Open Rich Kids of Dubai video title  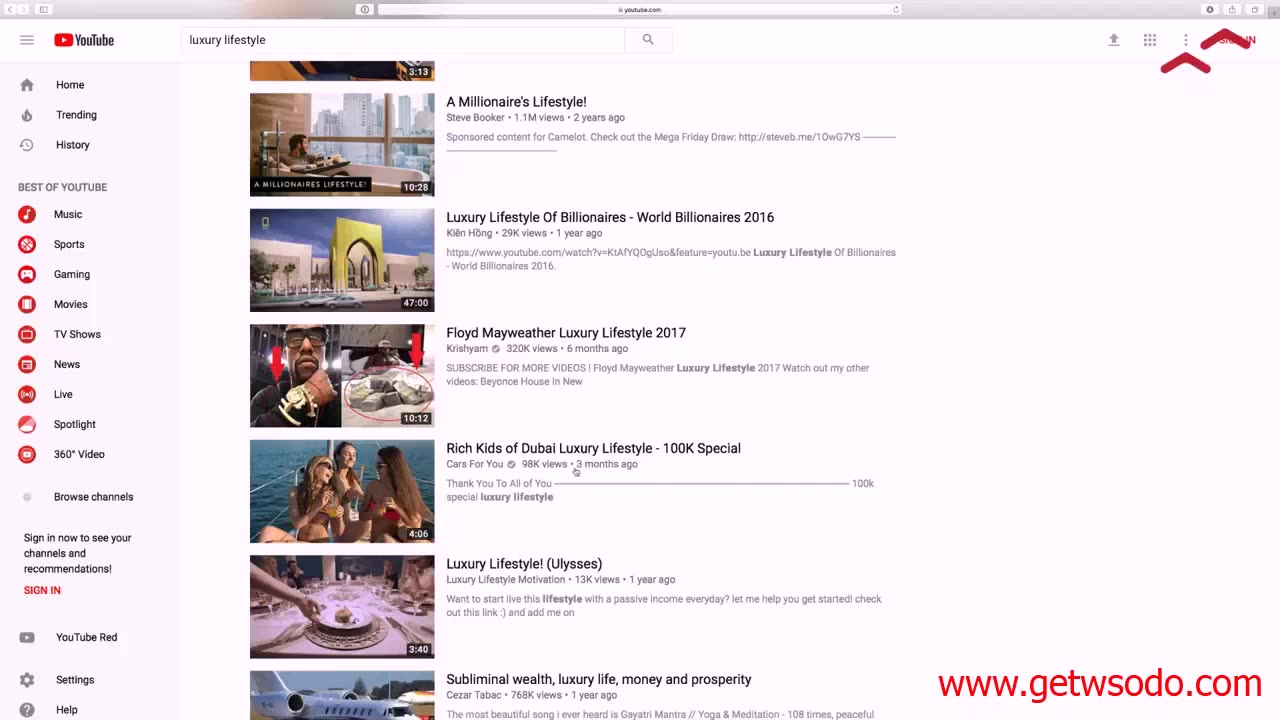[593, 448]
